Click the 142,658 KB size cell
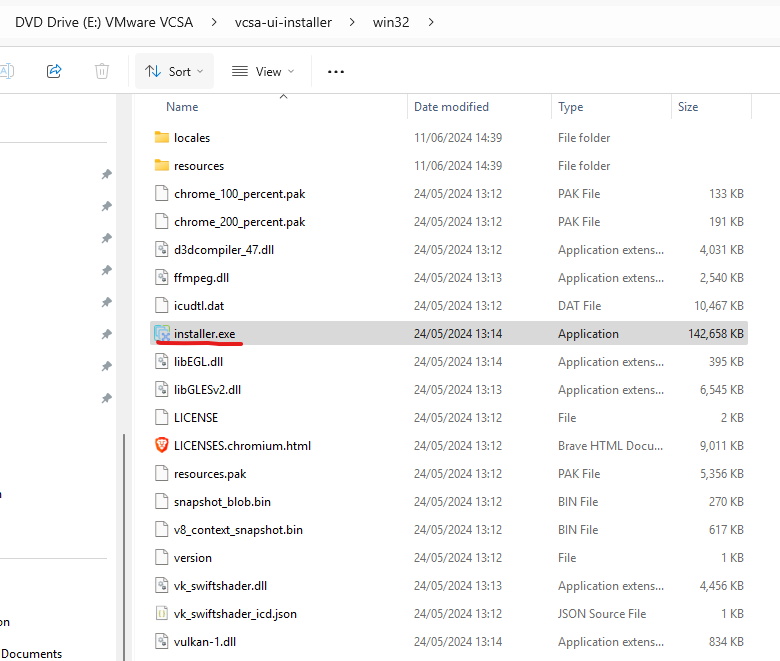 [716, 334]
